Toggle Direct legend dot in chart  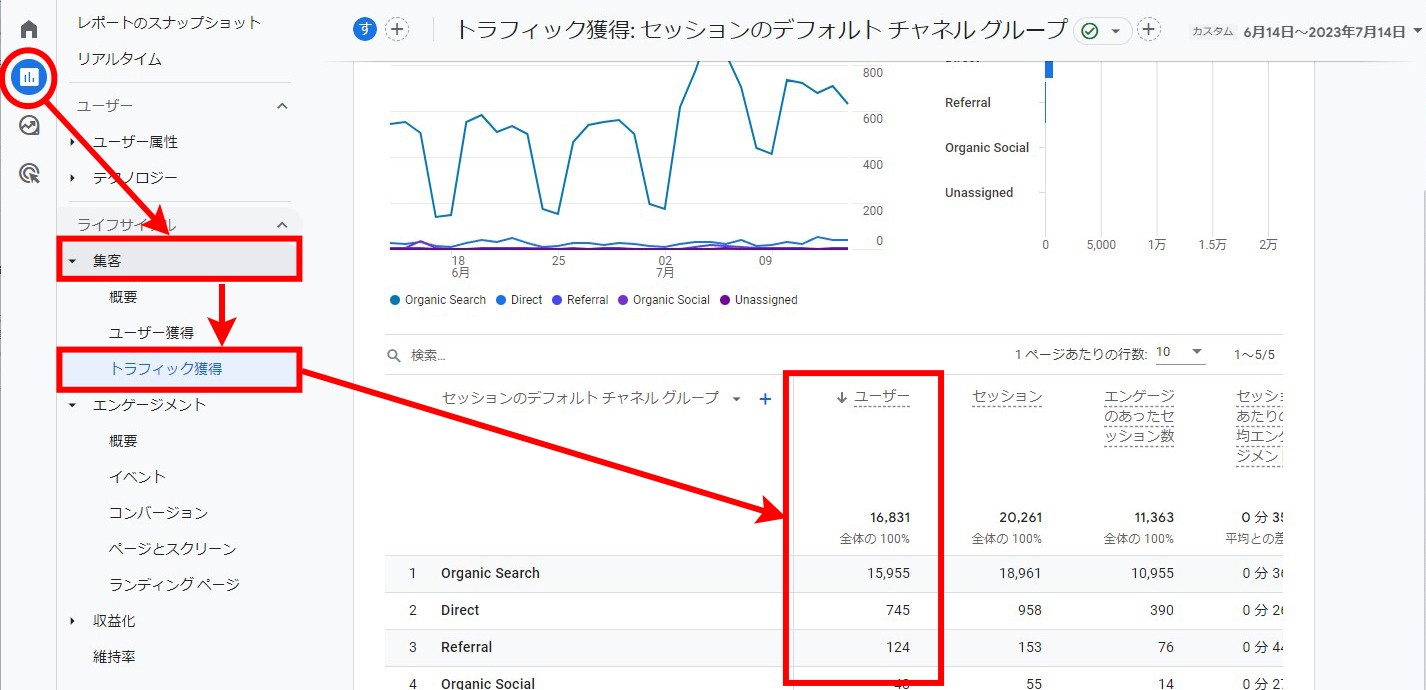(x=501, y=300)
